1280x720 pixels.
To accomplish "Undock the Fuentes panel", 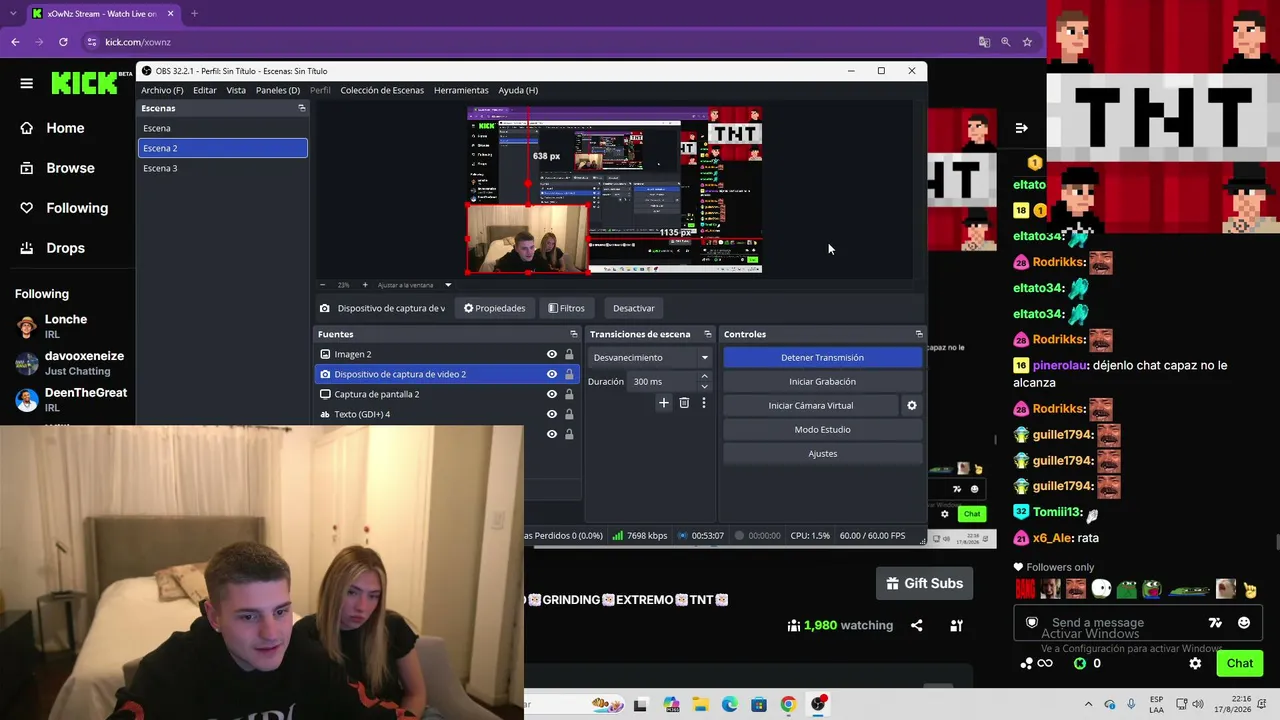I will pyautogui.click(x=574, y=334).
